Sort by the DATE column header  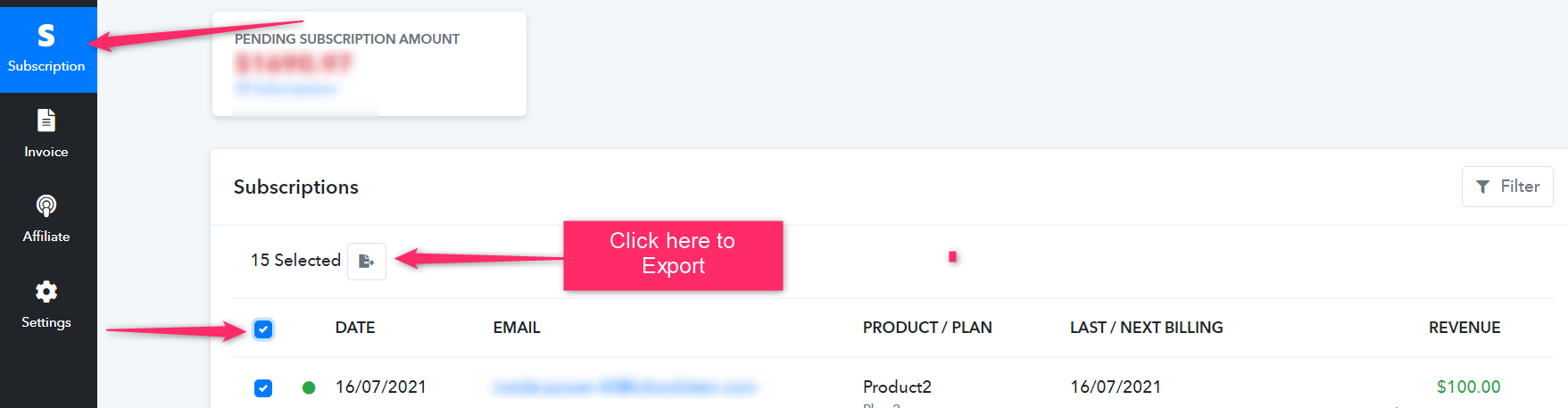[355, 328]
